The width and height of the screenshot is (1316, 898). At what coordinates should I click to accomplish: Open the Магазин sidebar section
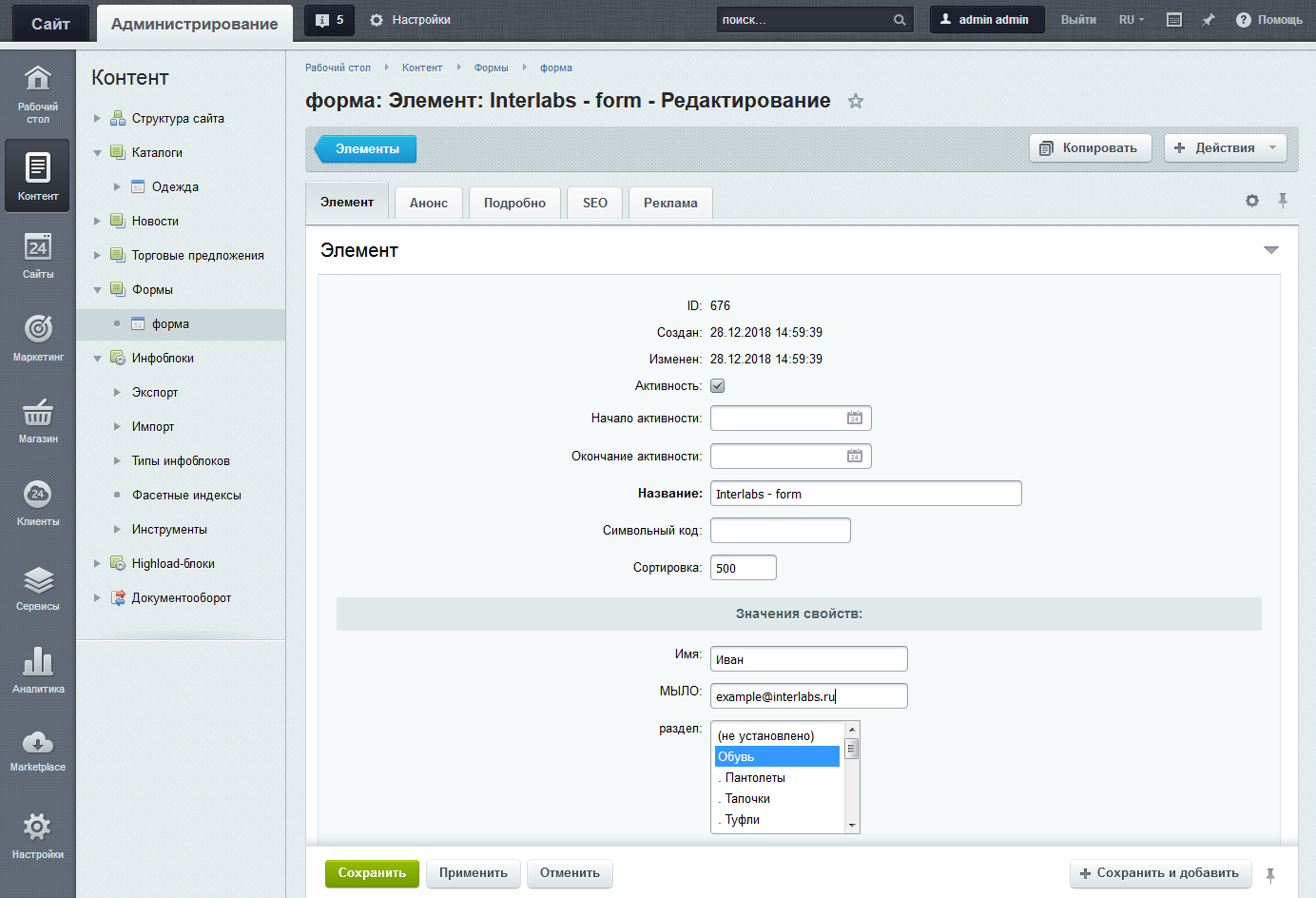[38, 420]
